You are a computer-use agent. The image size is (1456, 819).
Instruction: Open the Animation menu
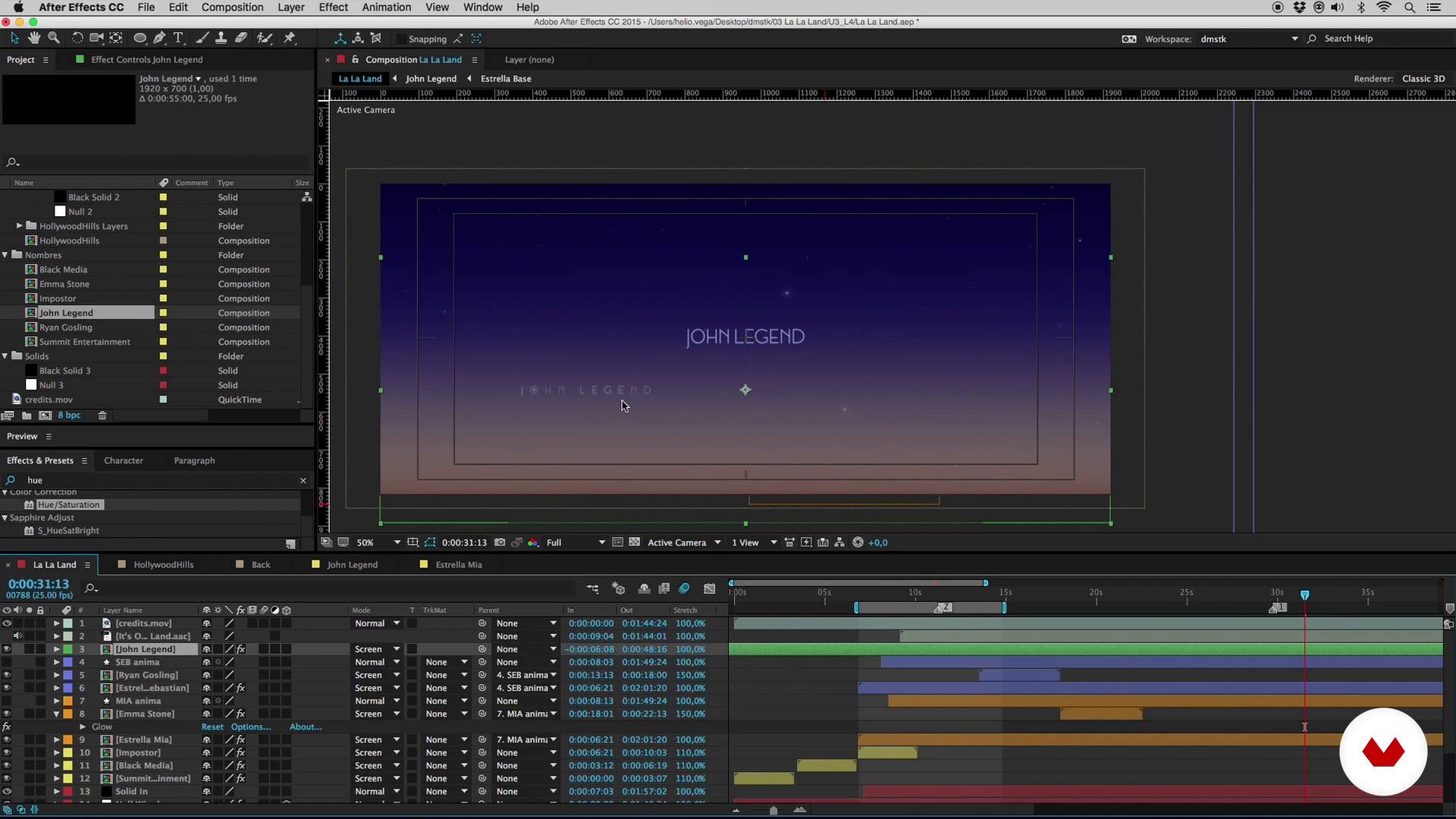(386, 7)
